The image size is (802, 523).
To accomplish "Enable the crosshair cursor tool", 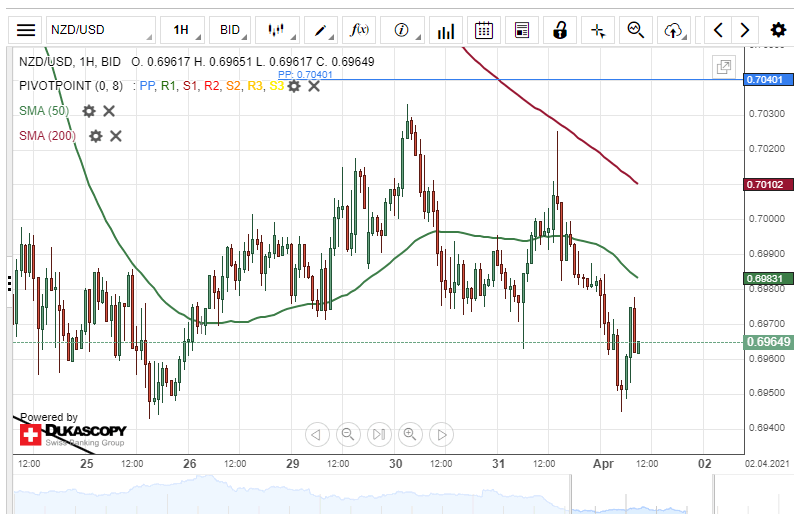I will tap(598, 30).
